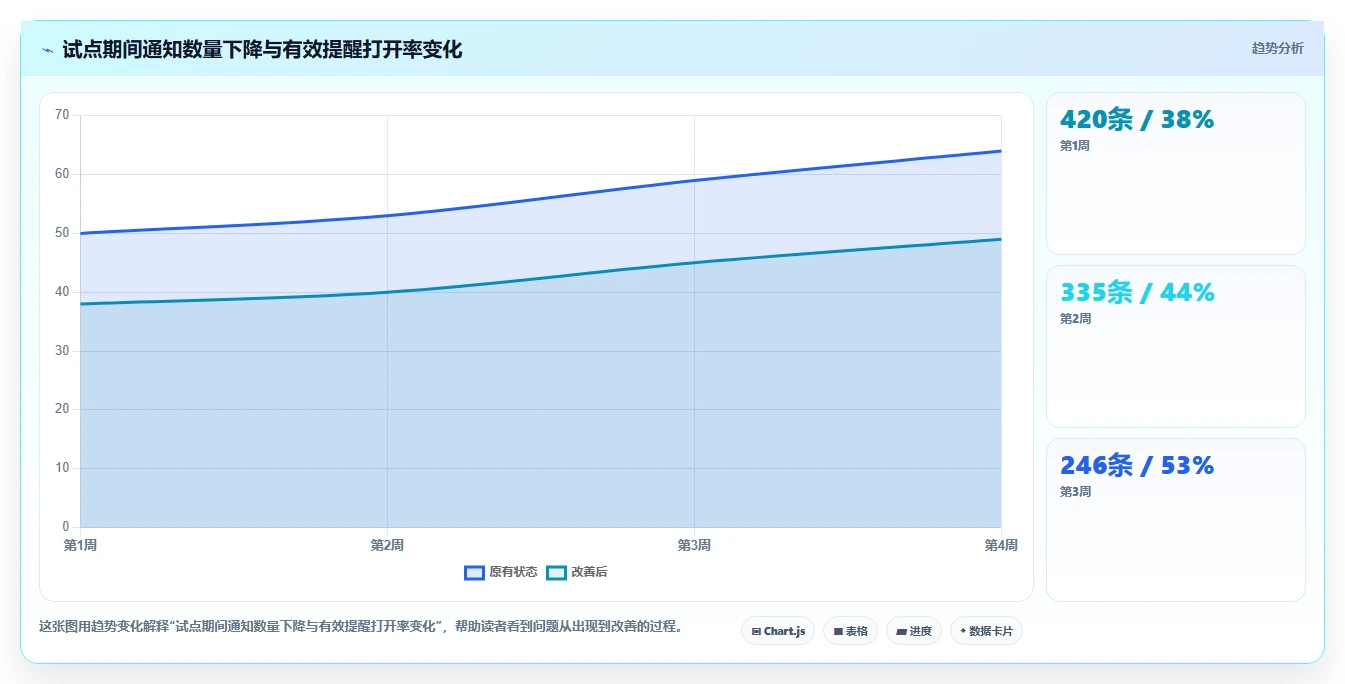Image resolution: width=1345 pixels, height=684 pixels.
Task: Click the 改善后 line's 第3周 point at 45
Action: coord(694,263)
